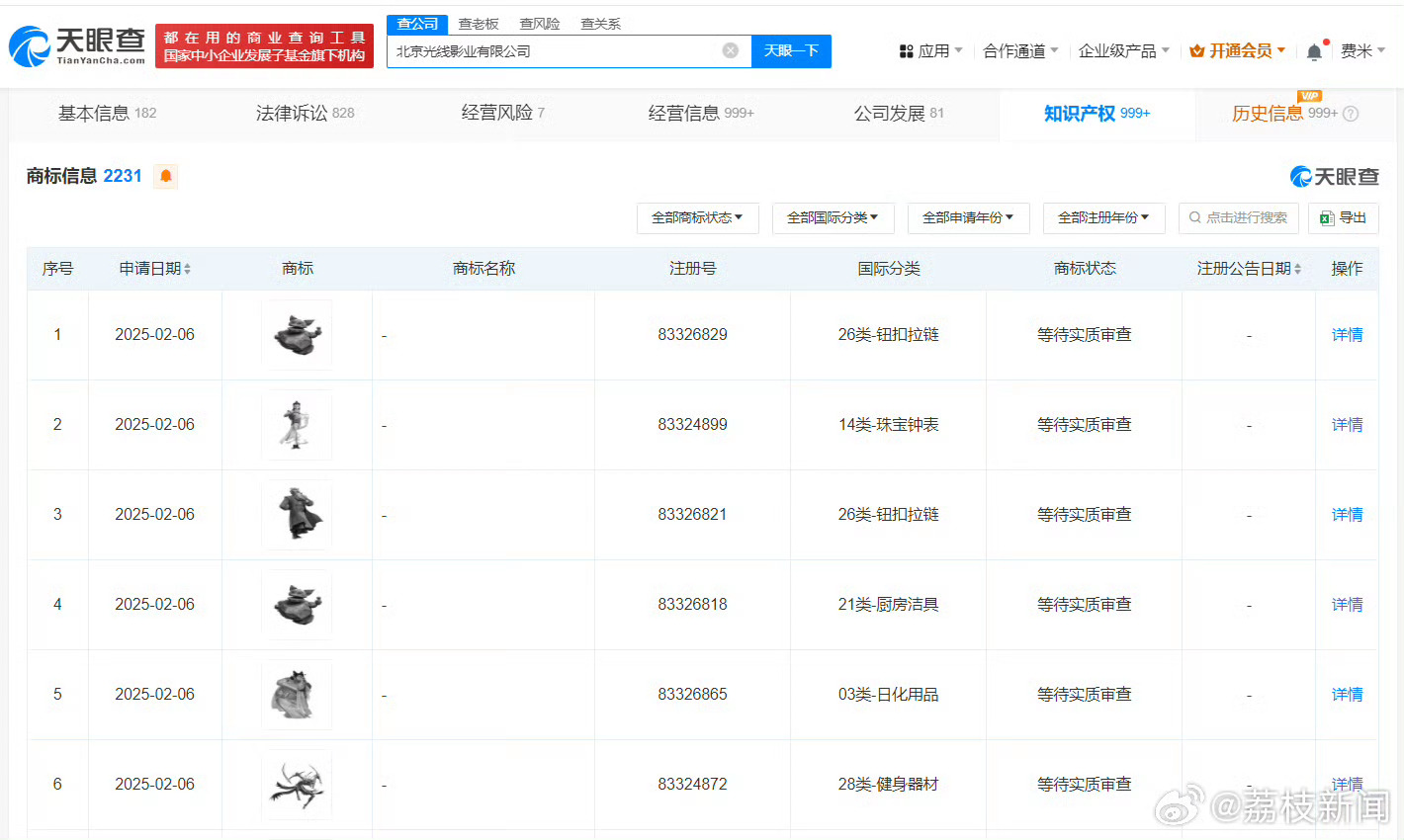
Task: Click the 03类-日化用品 cell
Action: pos(888,695)
